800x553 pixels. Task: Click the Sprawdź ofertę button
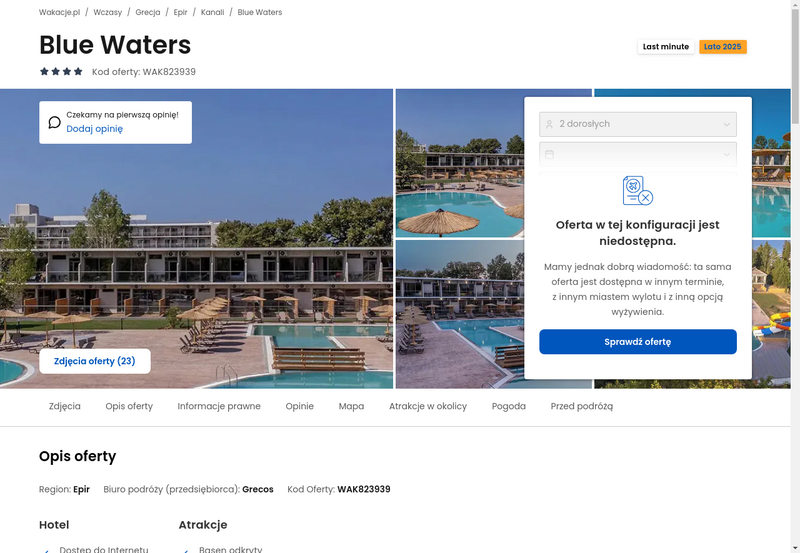[x=638, y=342]
